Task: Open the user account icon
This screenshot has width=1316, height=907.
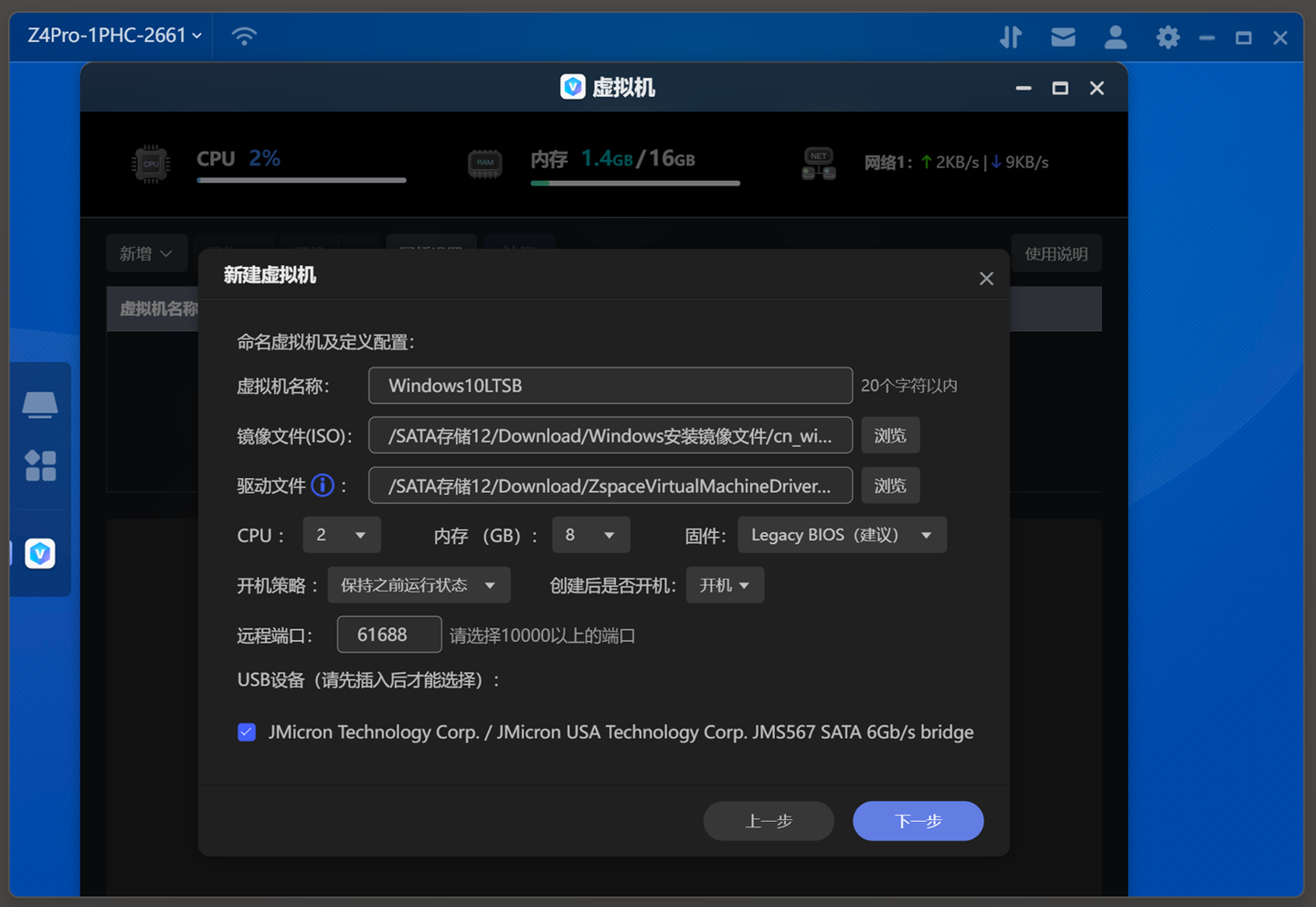Action: click(x=1115, y=37)
